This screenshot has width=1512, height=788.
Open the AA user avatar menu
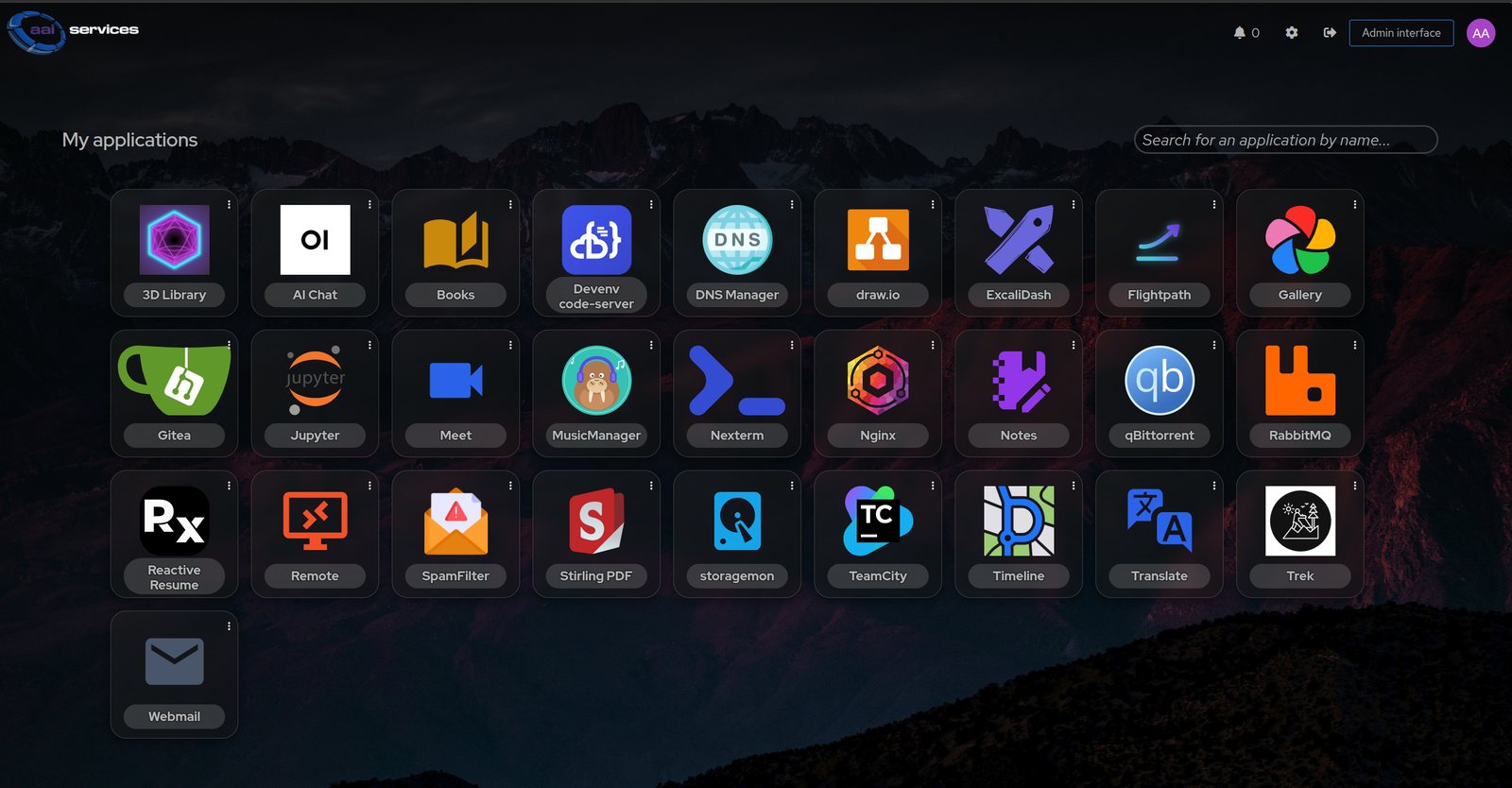point(1481,33)
